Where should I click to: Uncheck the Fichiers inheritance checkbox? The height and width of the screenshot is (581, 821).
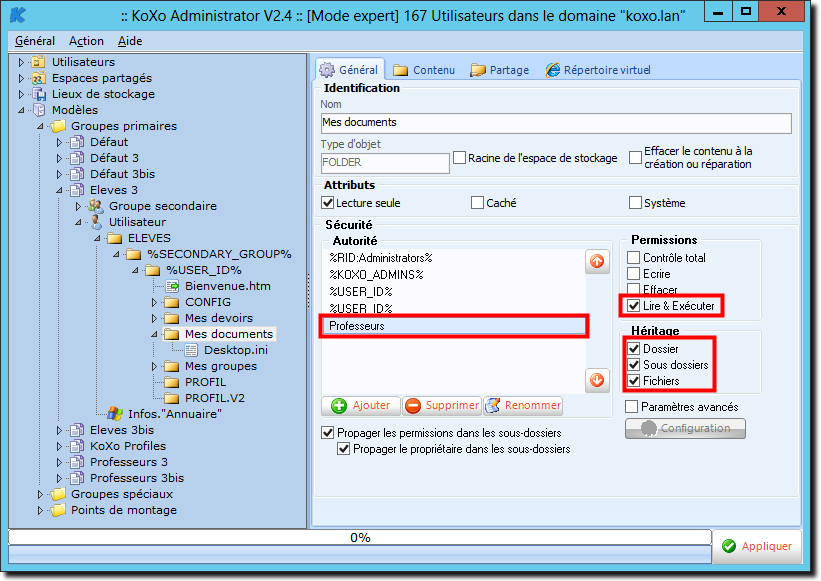pyautogui.click(x=634, y=381)
